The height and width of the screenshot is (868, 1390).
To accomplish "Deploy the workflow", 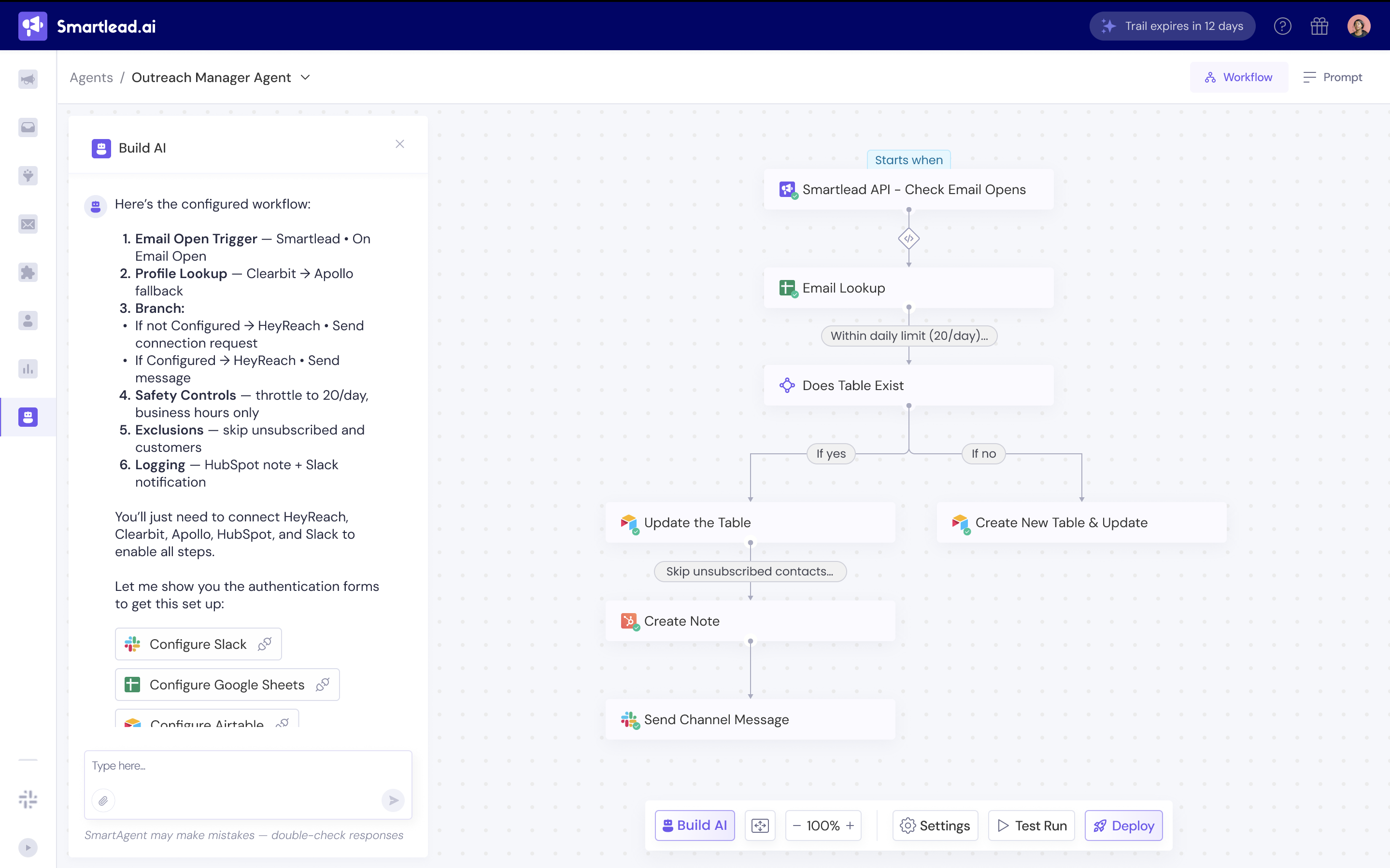I will (1123, 826).
